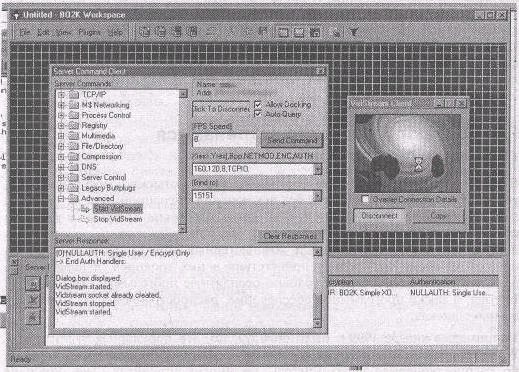Click the BO2K title bar application icon

point(15,15)
